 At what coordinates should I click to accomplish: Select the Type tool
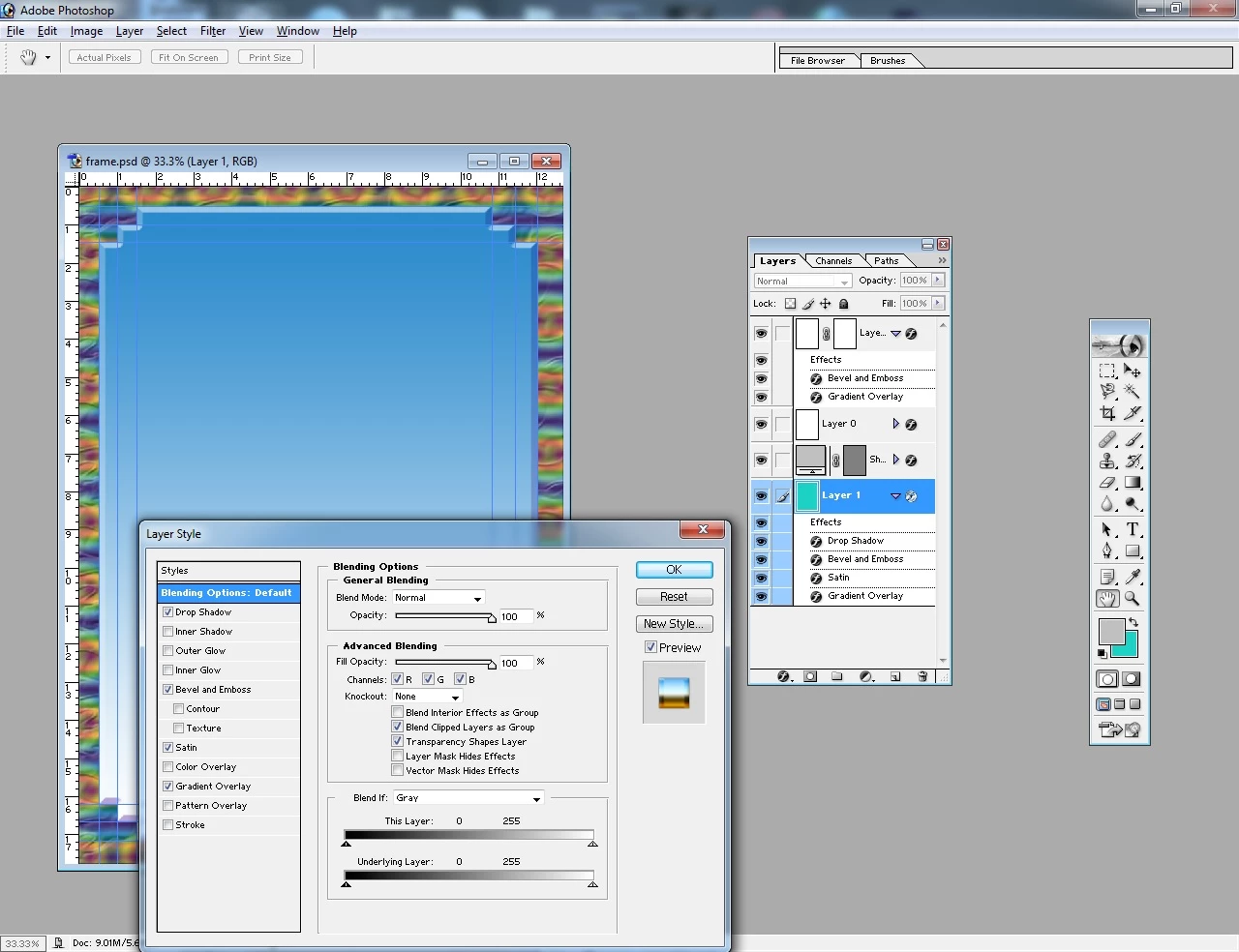1133,529
